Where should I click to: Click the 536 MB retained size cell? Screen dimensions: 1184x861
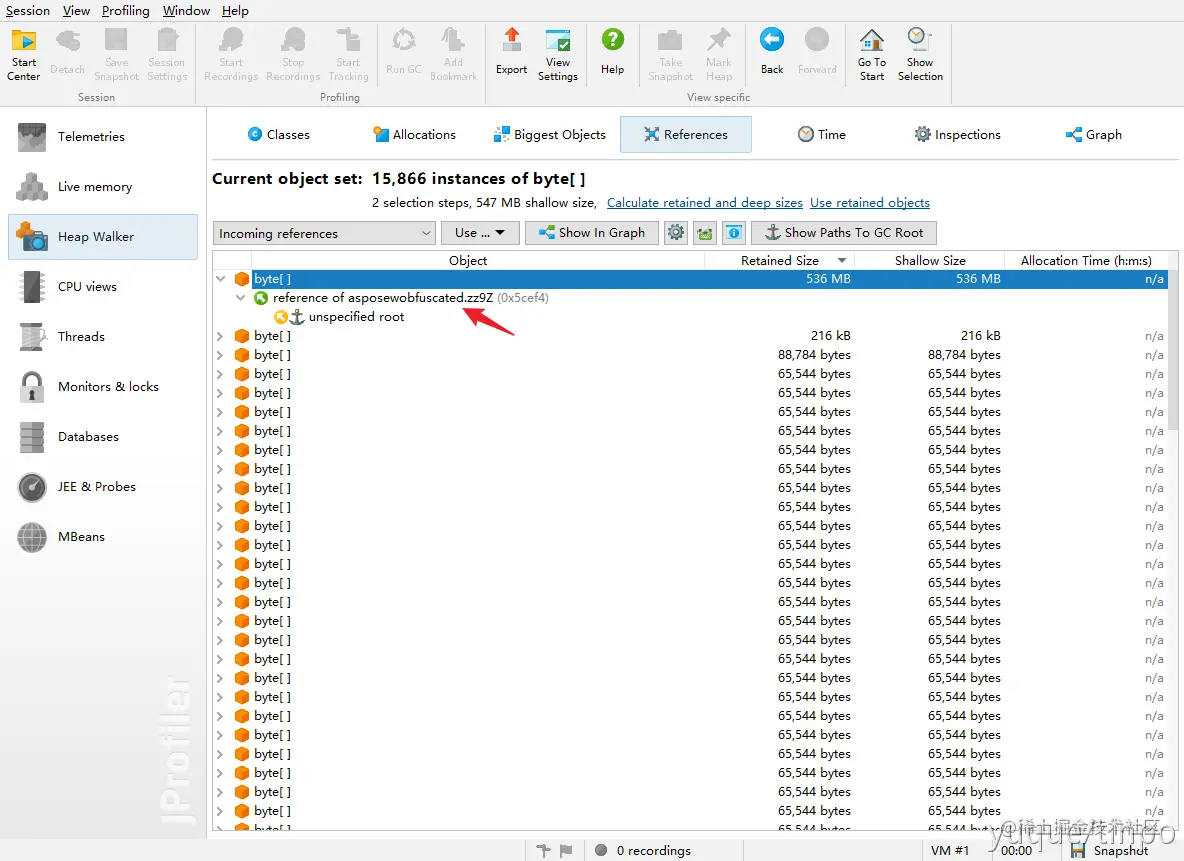click(828, 279)
